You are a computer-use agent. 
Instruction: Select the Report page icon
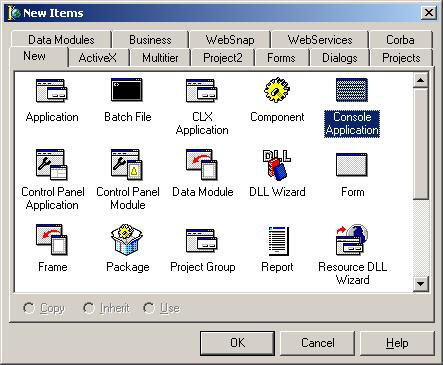click(x=278, y=241)
